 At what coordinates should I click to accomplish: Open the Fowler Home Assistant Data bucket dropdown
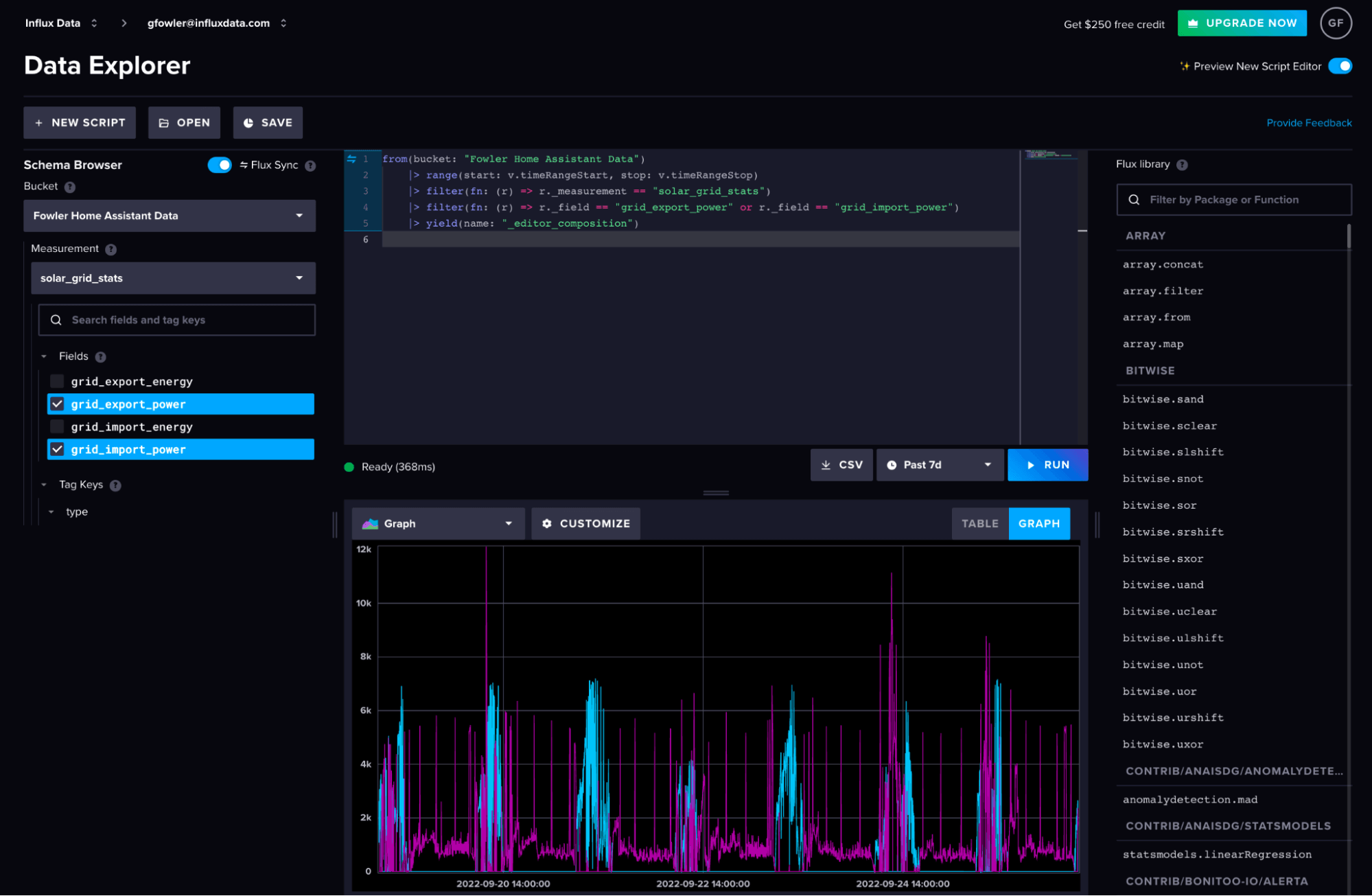tap(170, 216)
